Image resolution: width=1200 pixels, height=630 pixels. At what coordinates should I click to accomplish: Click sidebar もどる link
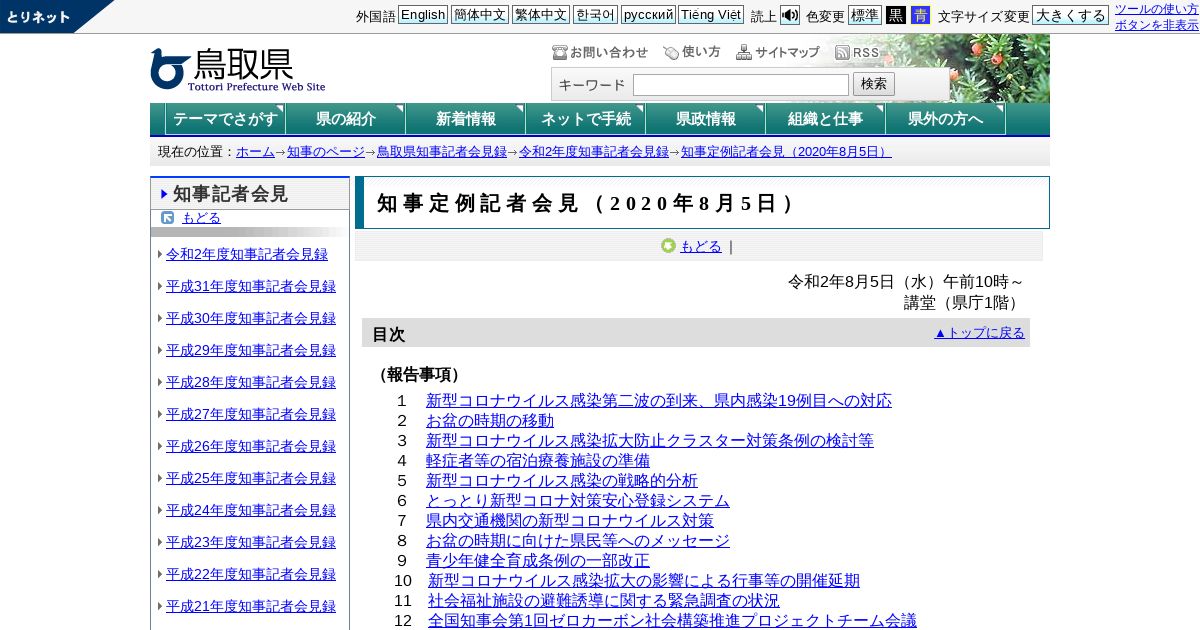(x=201, y=218)
